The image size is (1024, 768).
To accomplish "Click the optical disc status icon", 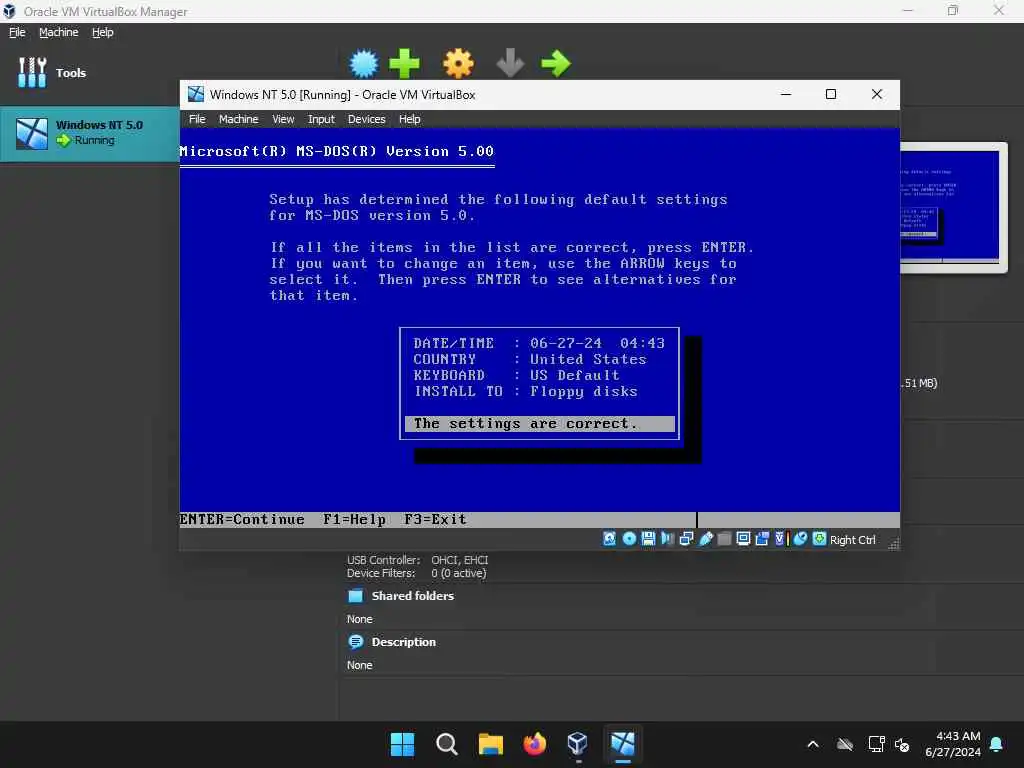I will (629, 539).
